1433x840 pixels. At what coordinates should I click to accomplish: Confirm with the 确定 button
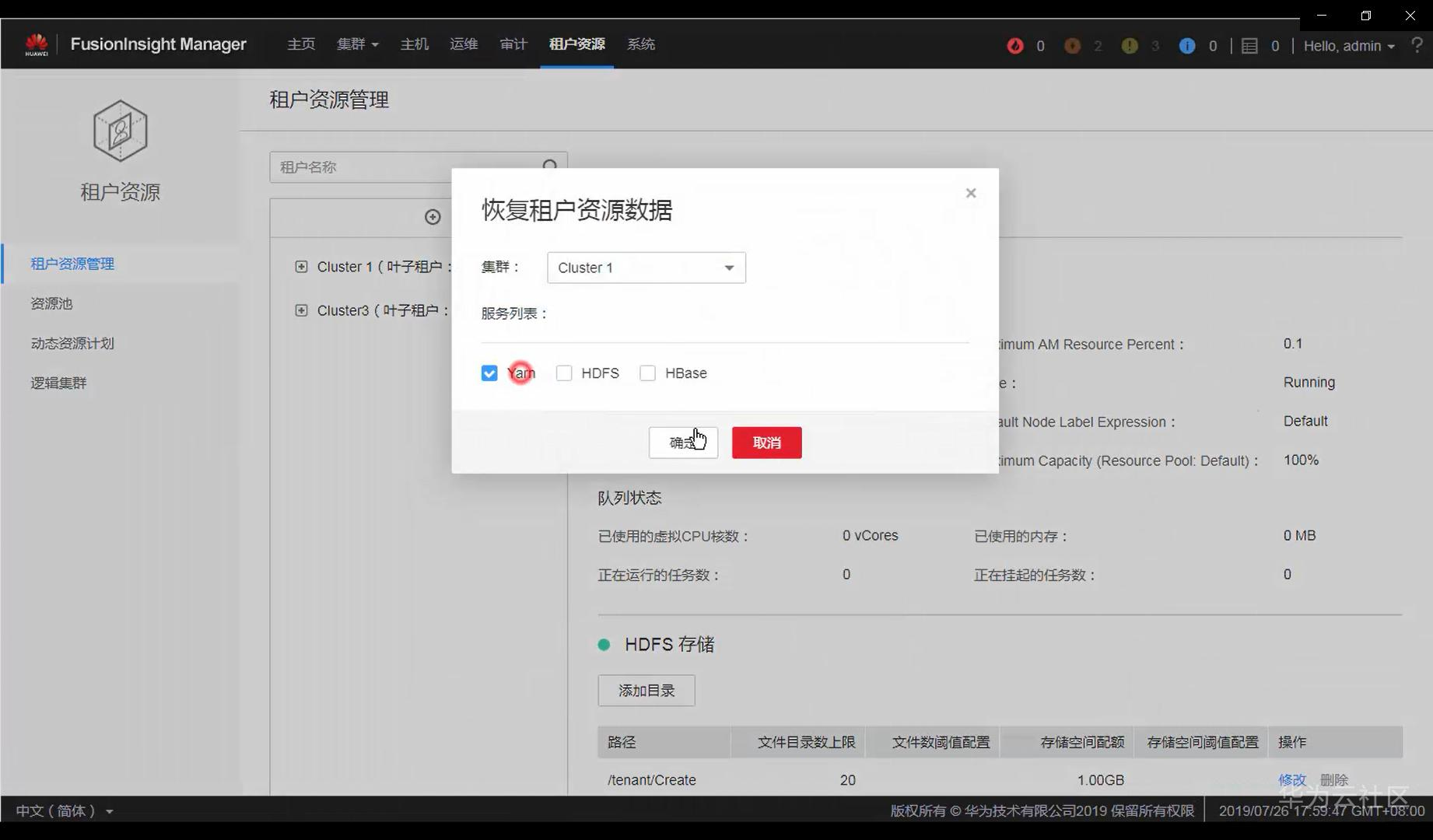pos(683,443)
